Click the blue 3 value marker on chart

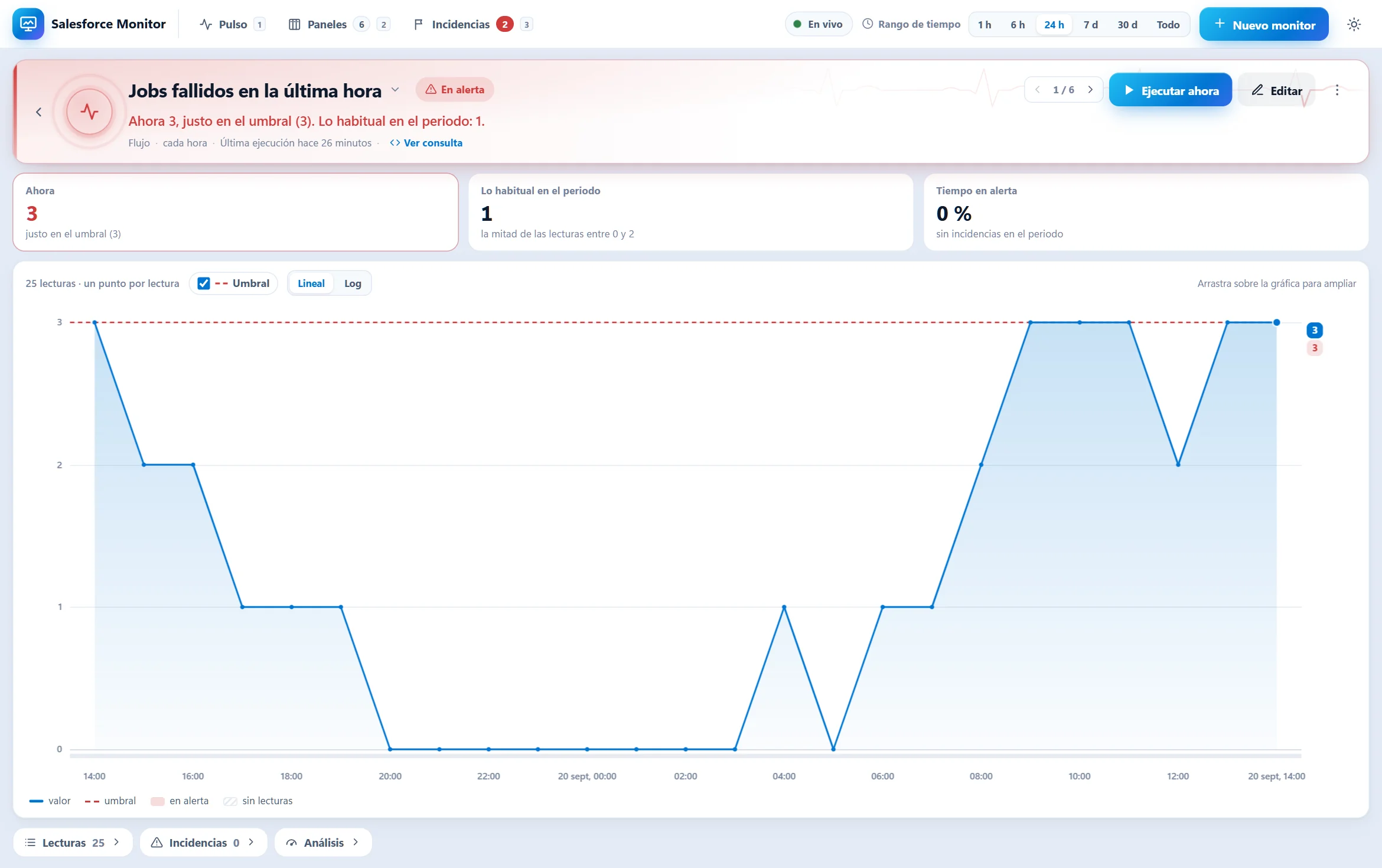[1314, 331]
